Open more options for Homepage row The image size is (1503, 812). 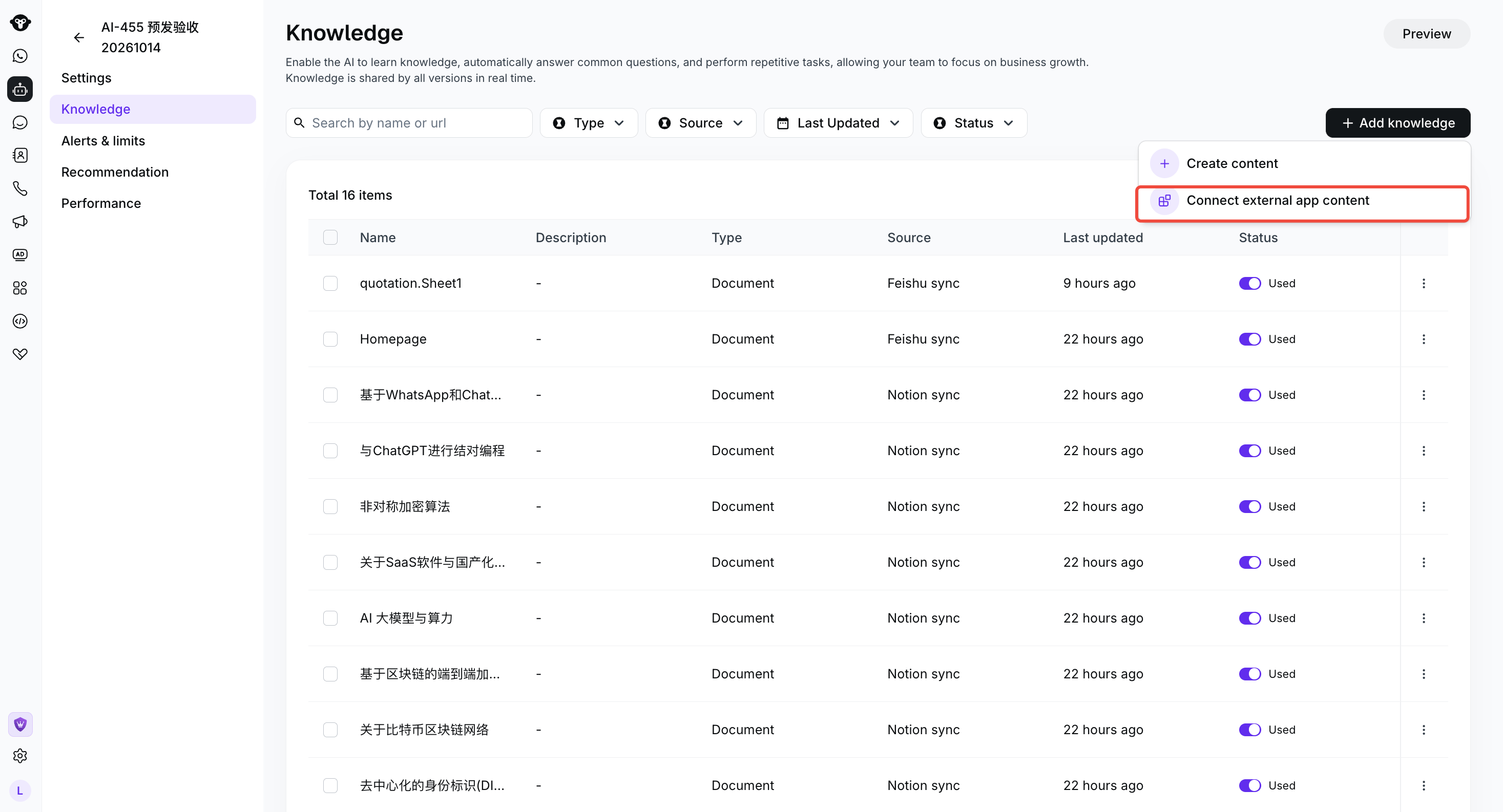pos(1424,339)
